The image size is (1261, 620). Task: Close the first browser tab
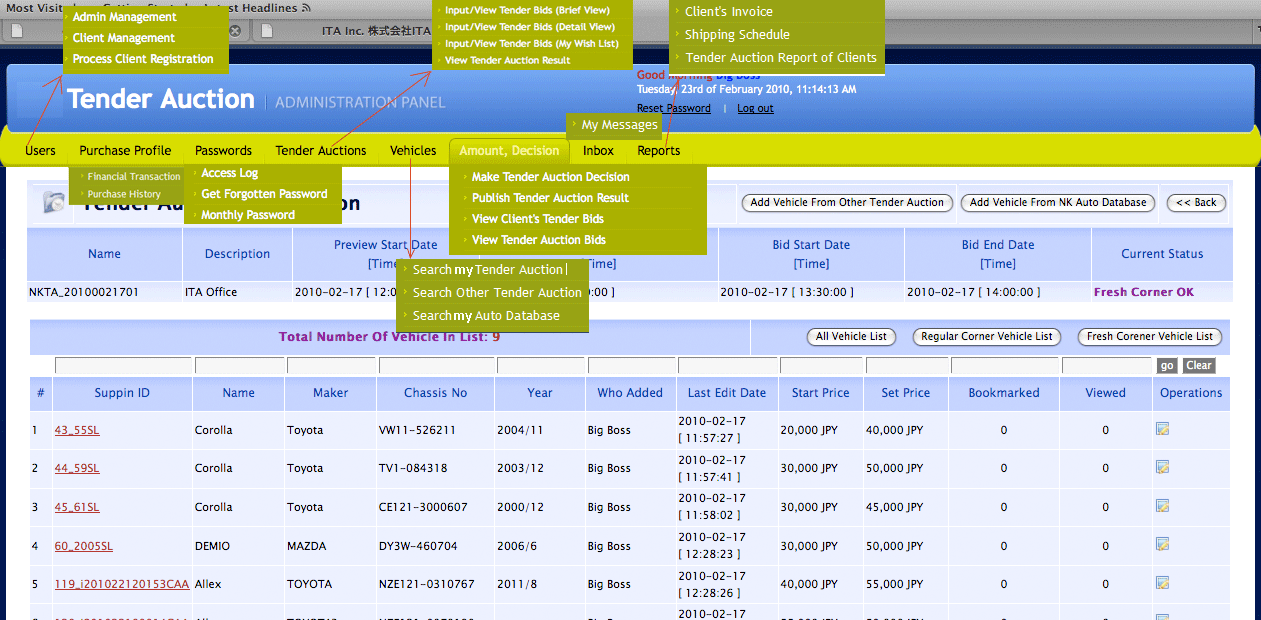click(235, 31)
